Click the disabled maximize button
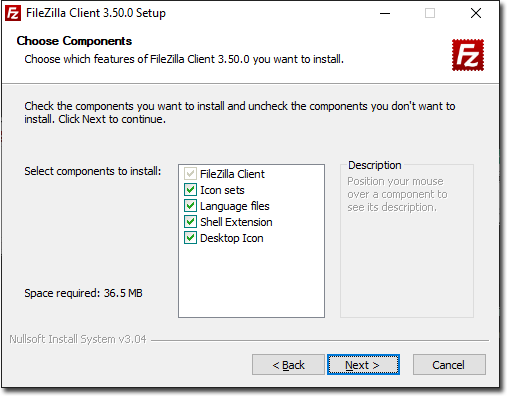 (430, 14)
